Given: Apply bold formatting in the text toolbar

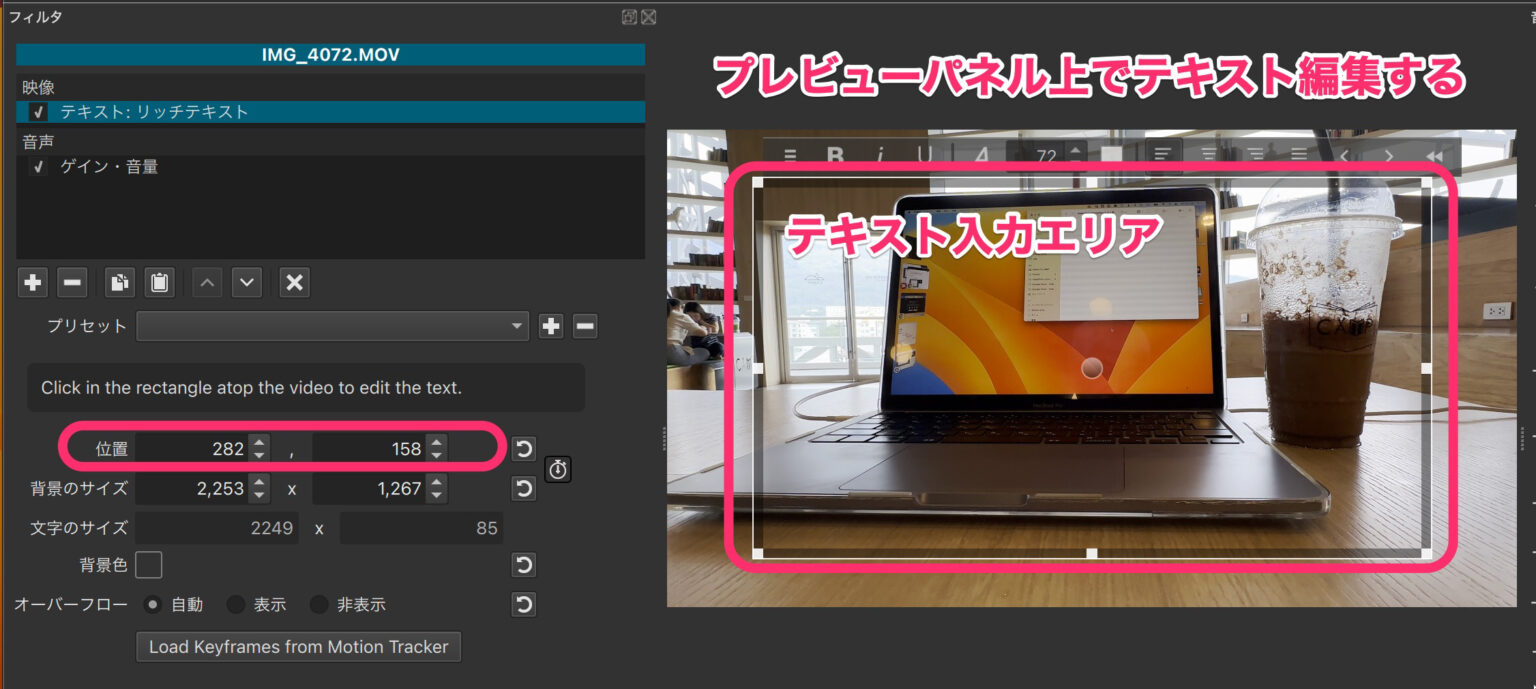Looking at the screenshot, I should coord(837,152).
